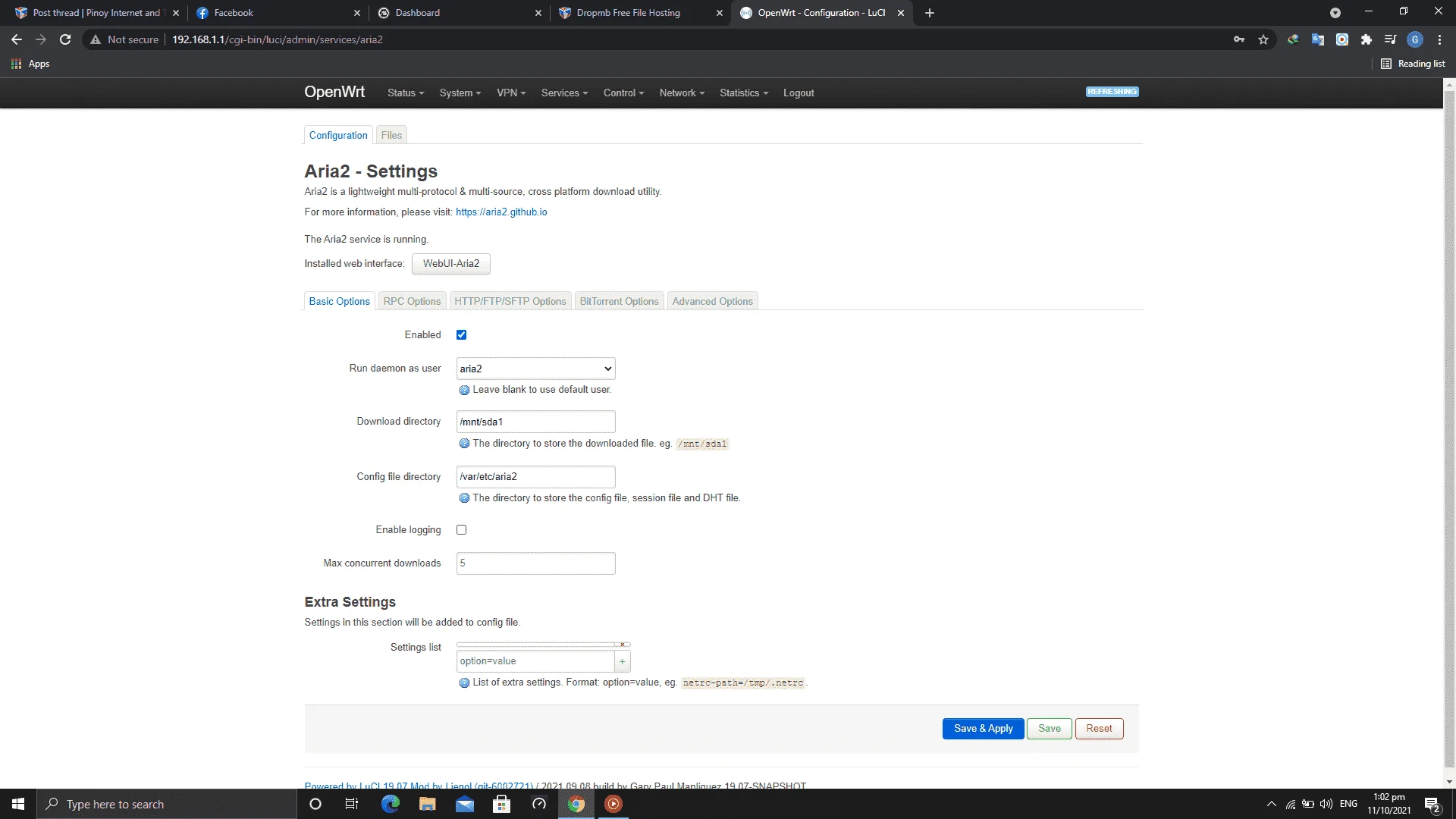Edit the Config file directory field
Image resolution: width=1456 pixels, height=819 pixels.
535,477
